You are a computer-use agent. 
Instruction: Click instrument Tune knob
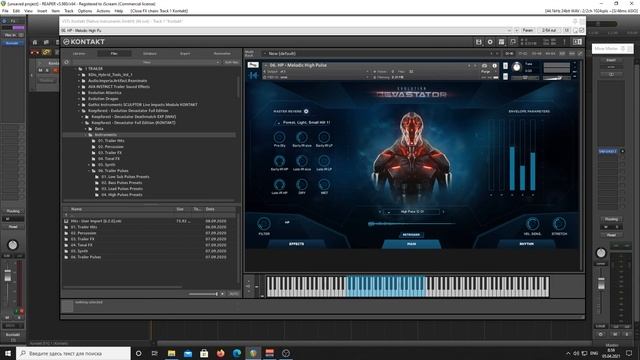point(517,67)
